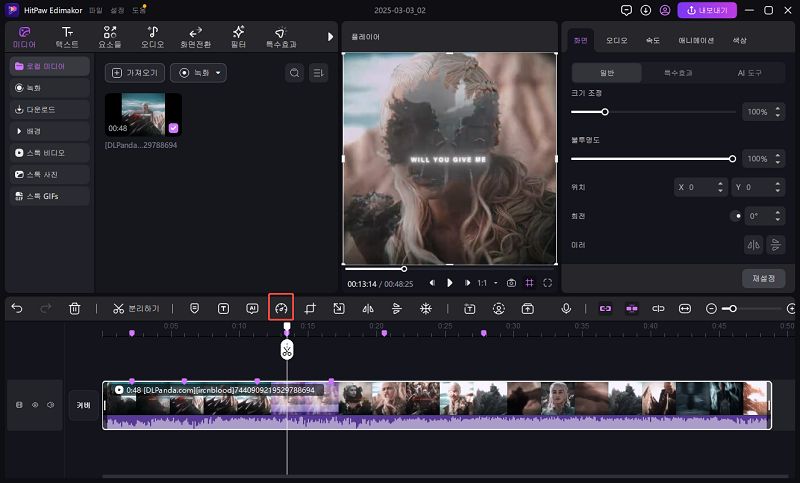Click the speed adjustment icon in timeline toolbar
Viewport: 800px width, 483px height.
tap(281, 309)
